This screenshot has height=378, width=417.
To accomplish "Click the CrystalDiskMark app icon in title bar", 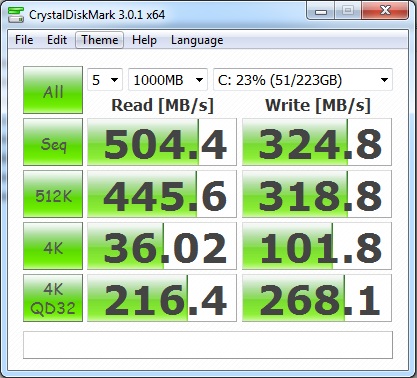I will (x=16, y=15).
